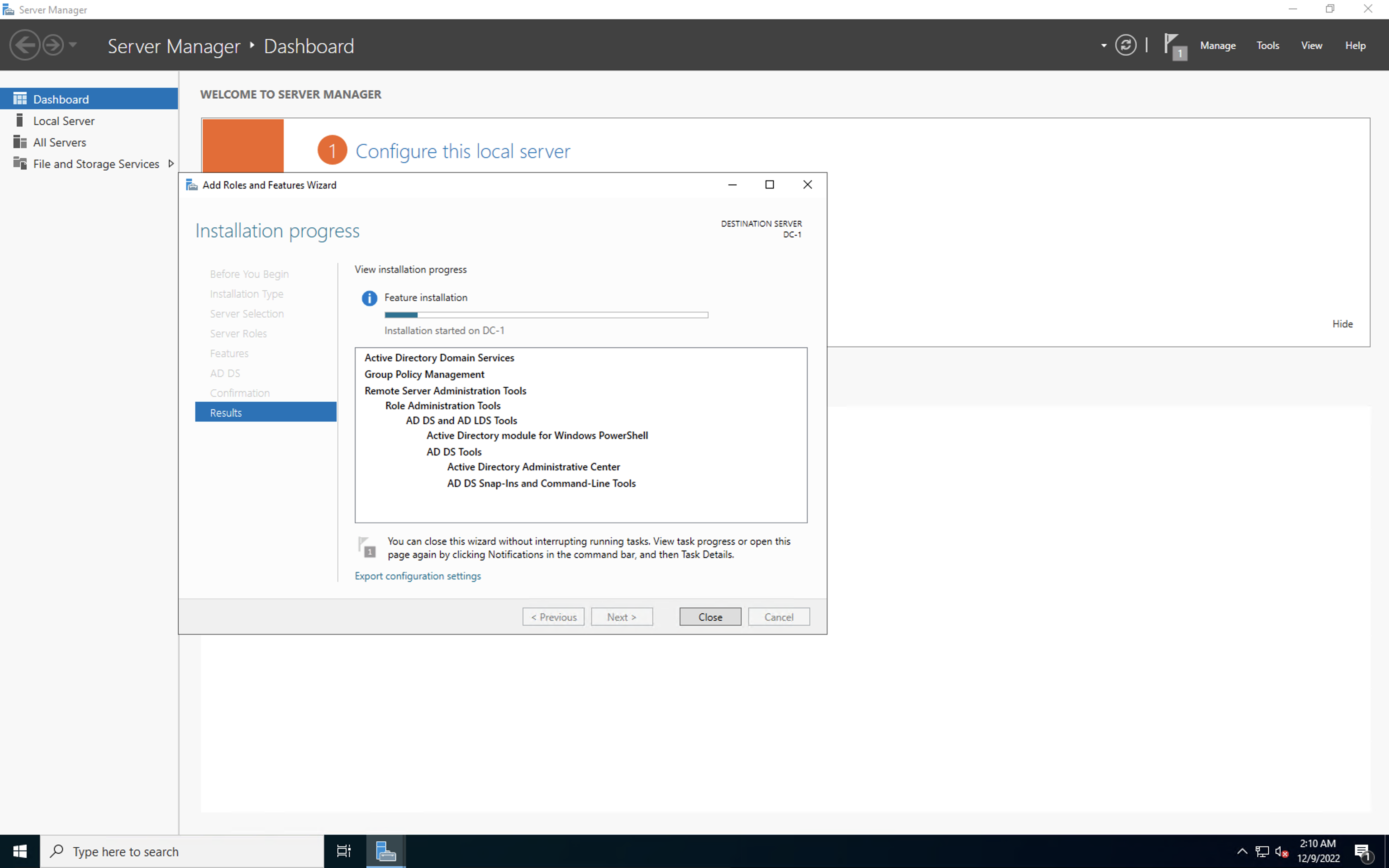Select the Features step in the wizard
The width and height of the screenshot is (1389, 868).
click(229, 353)
